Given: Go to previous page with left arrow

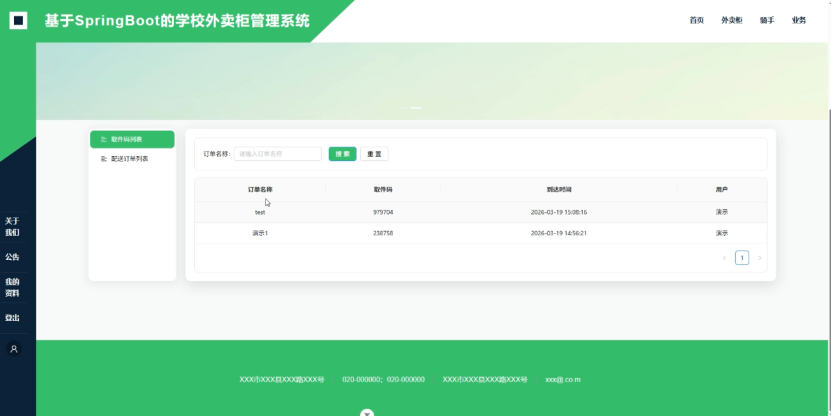Looking at the screenshot, I should pyautogui.click(x=724, y=258).
